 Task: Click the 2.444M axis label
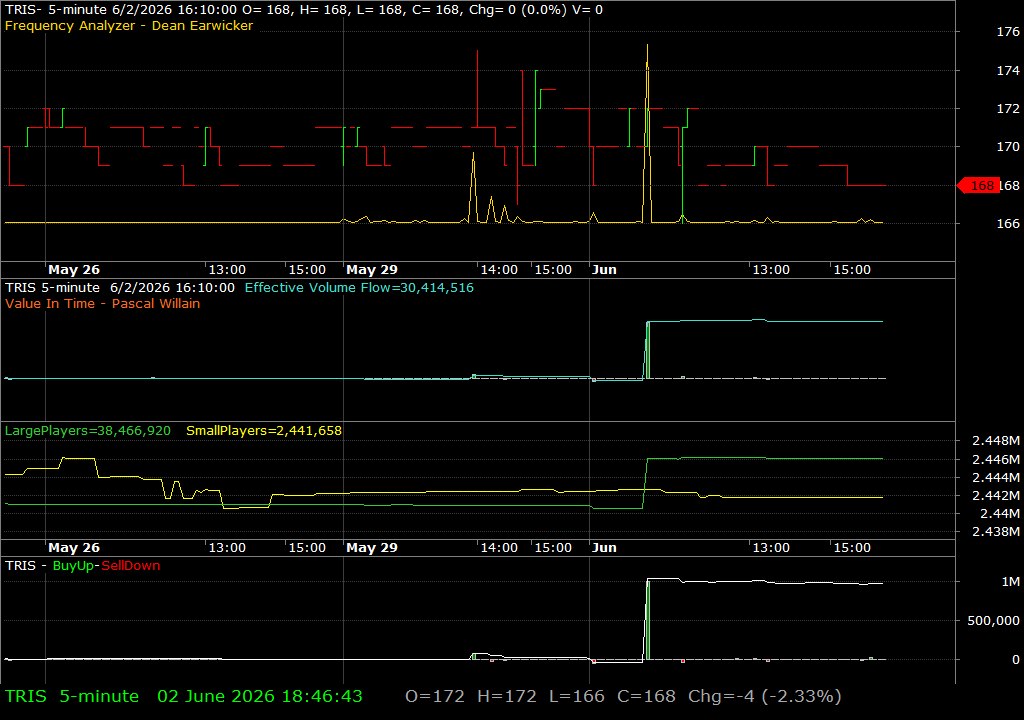(x=996, y=478)
